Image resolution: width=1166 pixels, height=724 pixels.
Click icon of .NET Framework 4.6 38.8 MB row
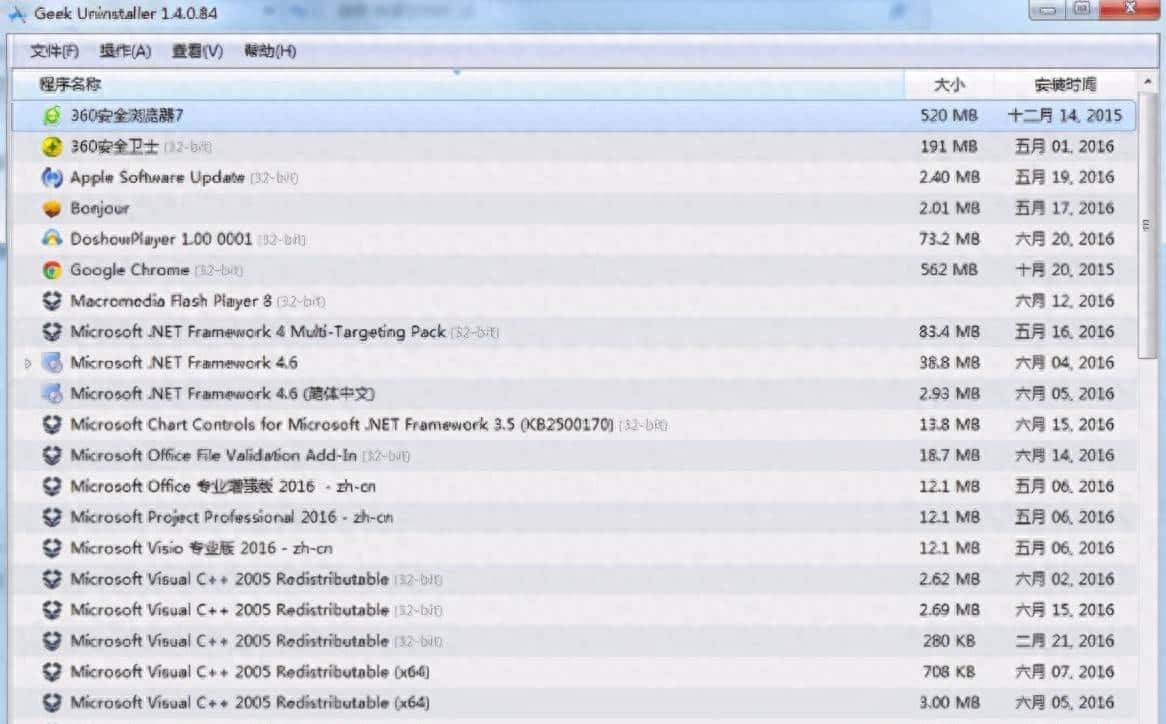(51, 363)
